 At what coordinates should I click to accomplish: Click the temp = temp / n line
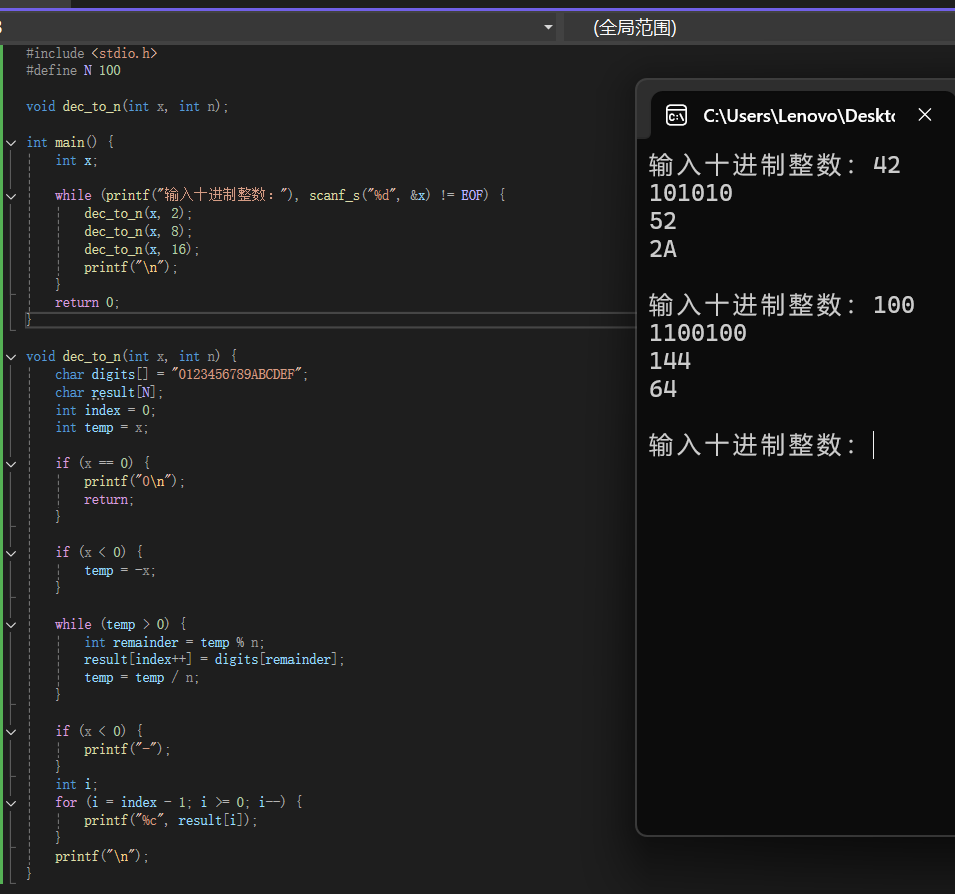pos(141,678)
